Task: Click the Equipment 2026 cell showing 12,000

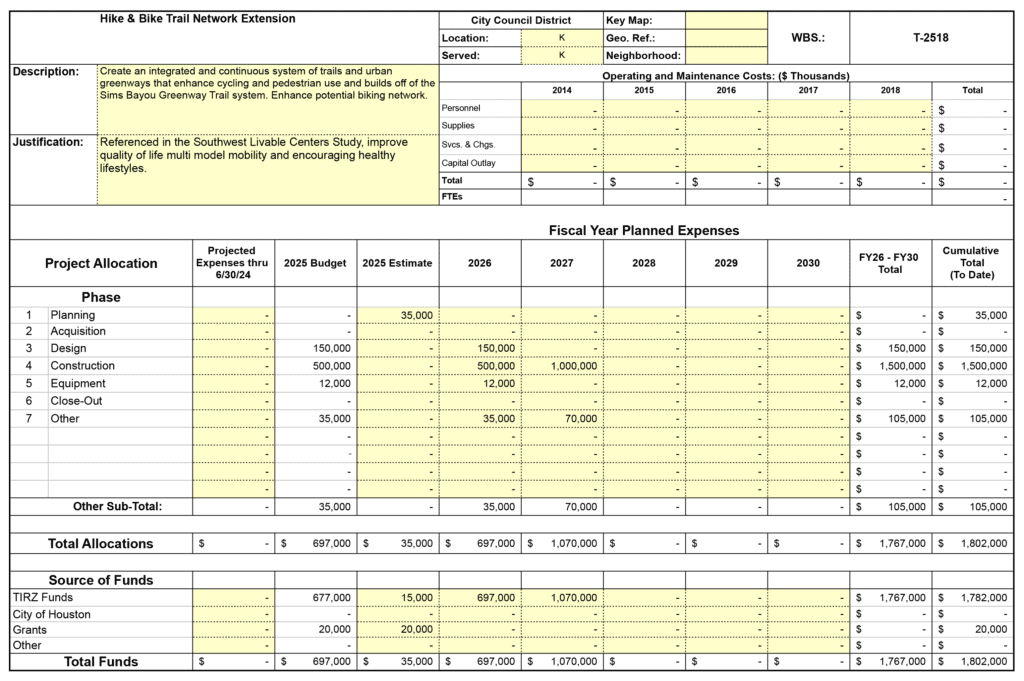Action: click(479, 384)
